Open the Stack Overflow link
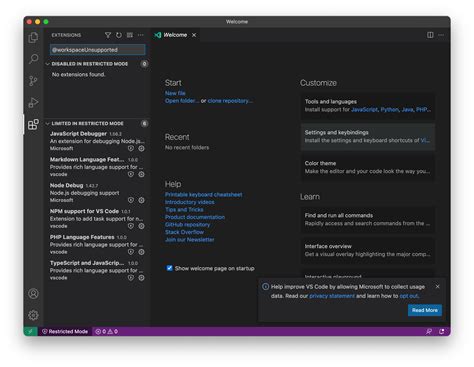474x367 pixels. [x=184, y=232]
